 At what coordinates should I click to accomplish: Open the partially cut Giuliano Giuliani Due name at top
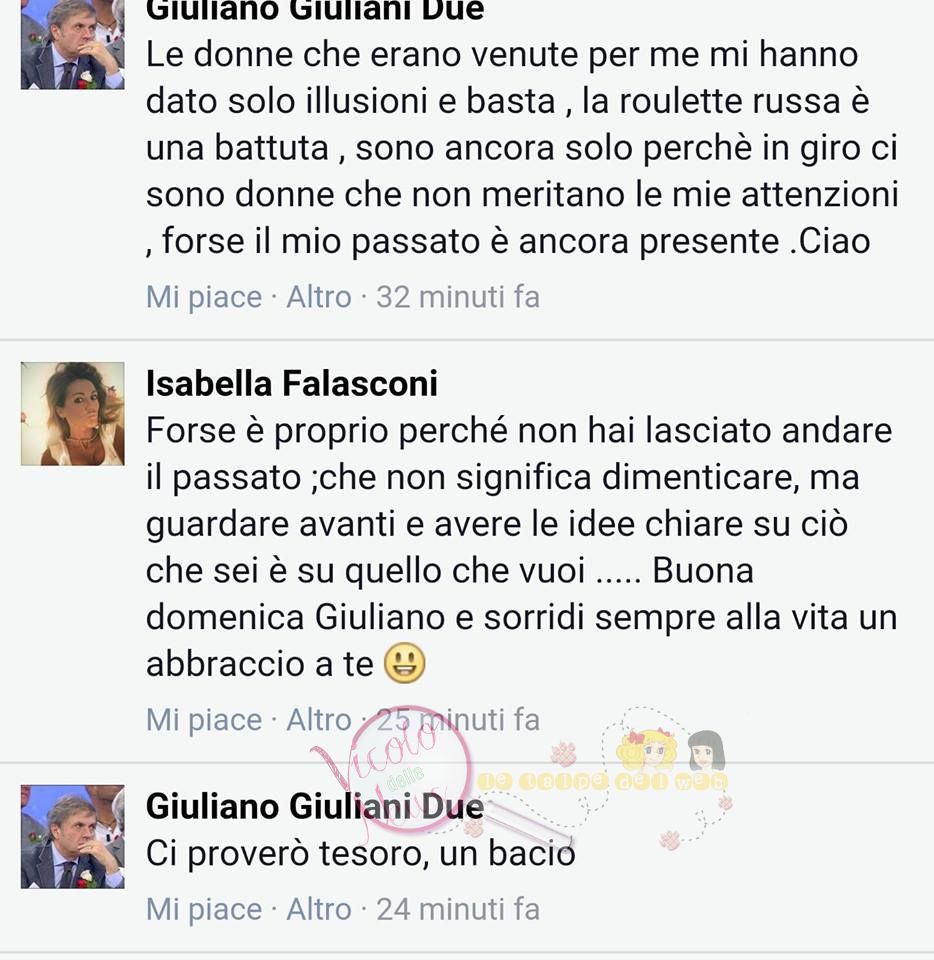(315, 11)
